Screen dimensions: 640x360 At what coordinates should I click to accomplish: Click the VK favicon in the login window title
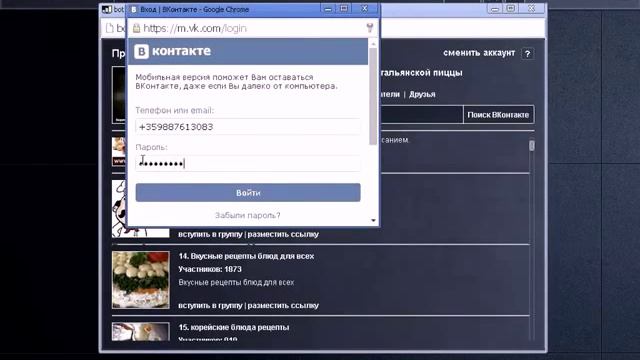(x=133, y=9)
